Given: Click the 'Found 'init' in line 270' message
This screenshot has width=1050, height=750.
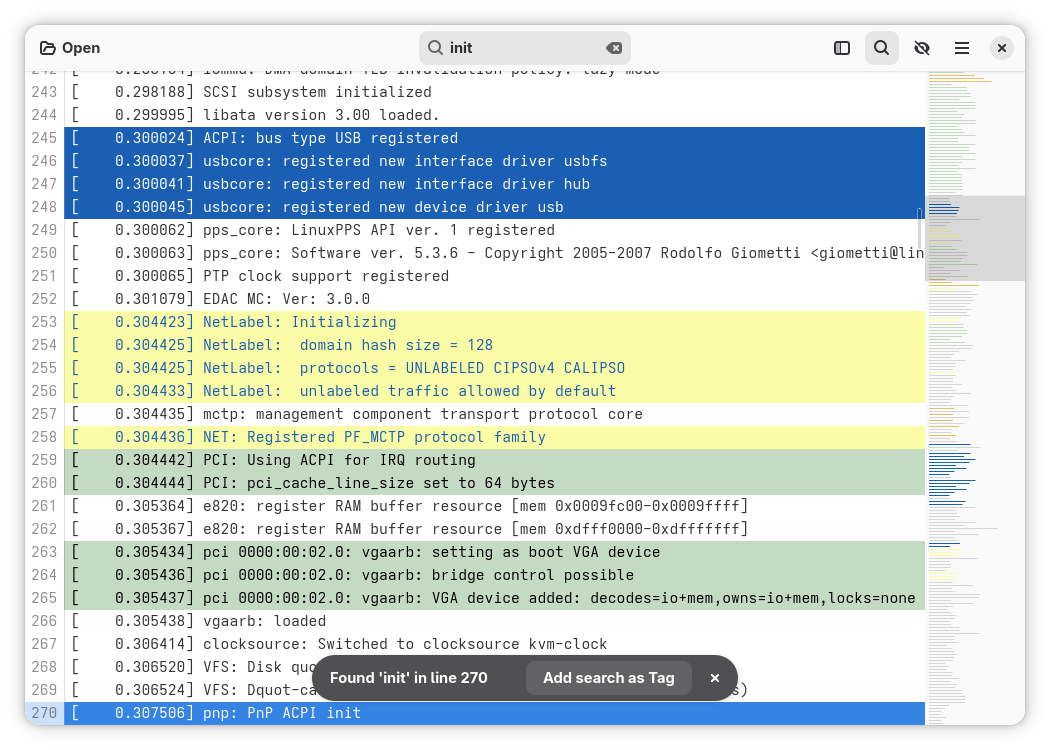Looking at the screenshot, I should tap(408, 678).
